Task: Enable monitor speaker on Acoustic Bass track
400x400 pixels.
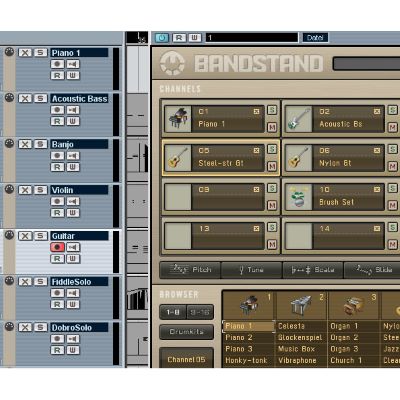Action: pos(73,110)
